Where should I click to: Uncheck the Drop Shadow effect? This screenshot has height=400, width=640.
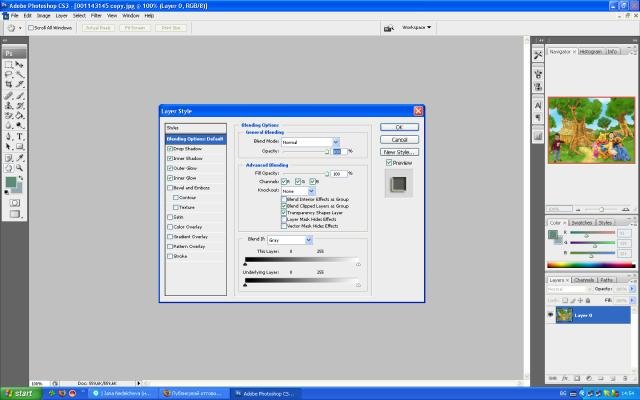(x=171, y=149)
